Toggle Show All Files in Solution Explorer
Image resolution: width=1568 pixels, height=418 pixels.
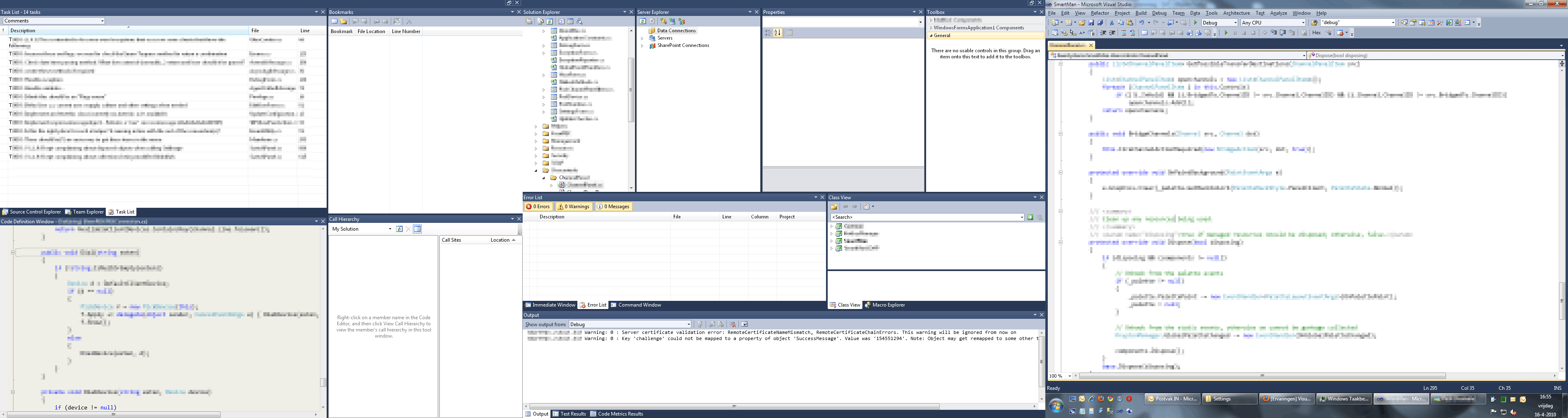541,21
